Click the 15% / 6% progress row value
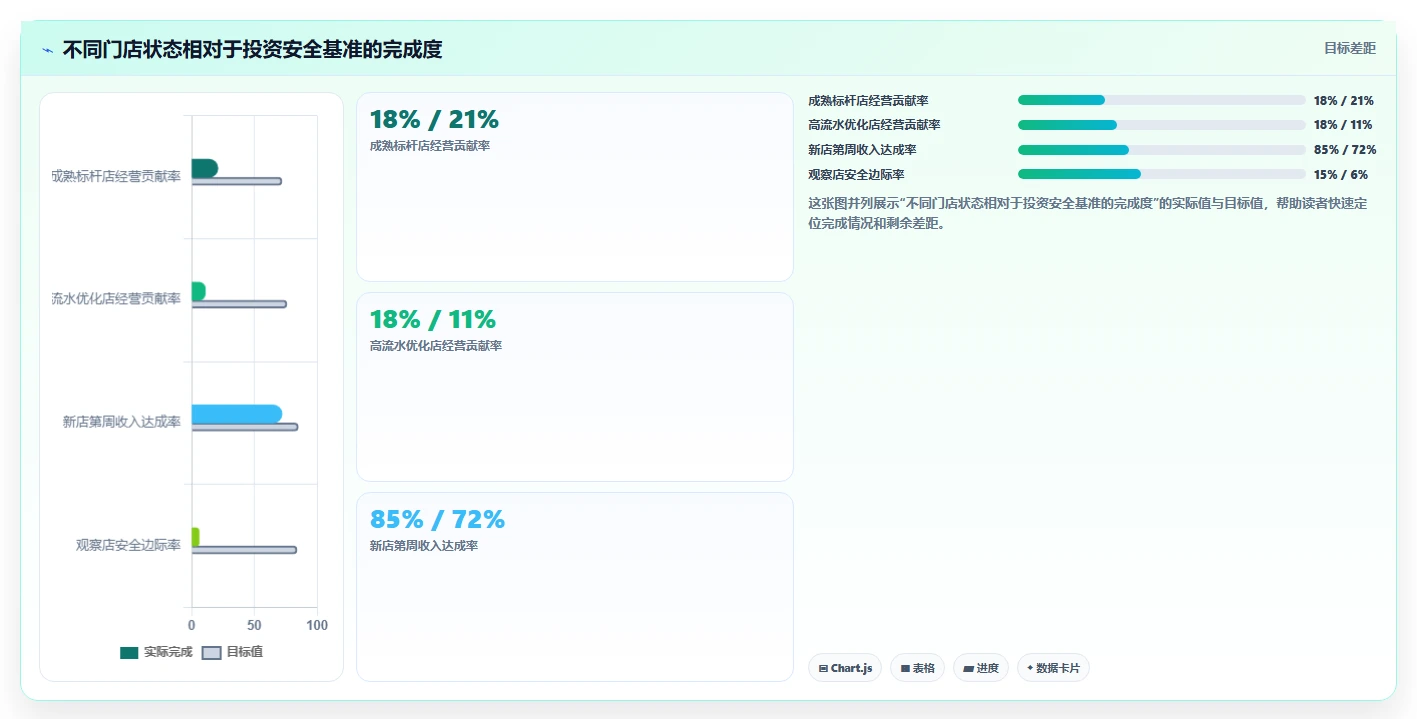The height and width of the screenshot is (719, 1417). tap(1341, 174)
